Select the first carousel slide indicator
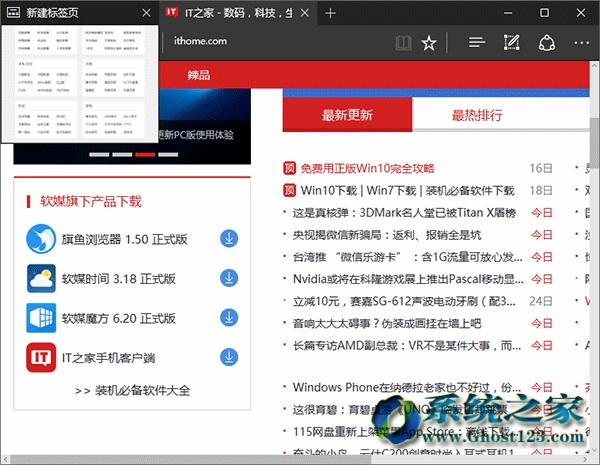This screenshot has height=465, width=600. pos(99,155)
